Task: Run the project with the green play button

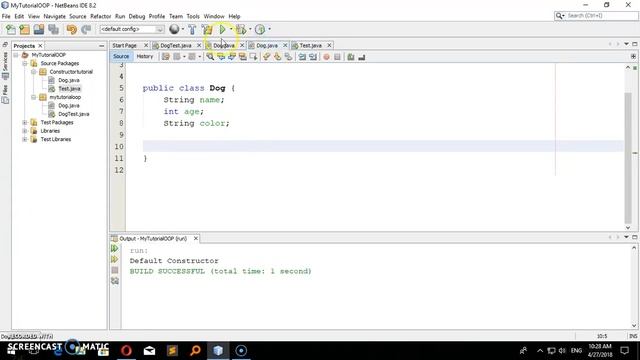Action: click(222, 29)
